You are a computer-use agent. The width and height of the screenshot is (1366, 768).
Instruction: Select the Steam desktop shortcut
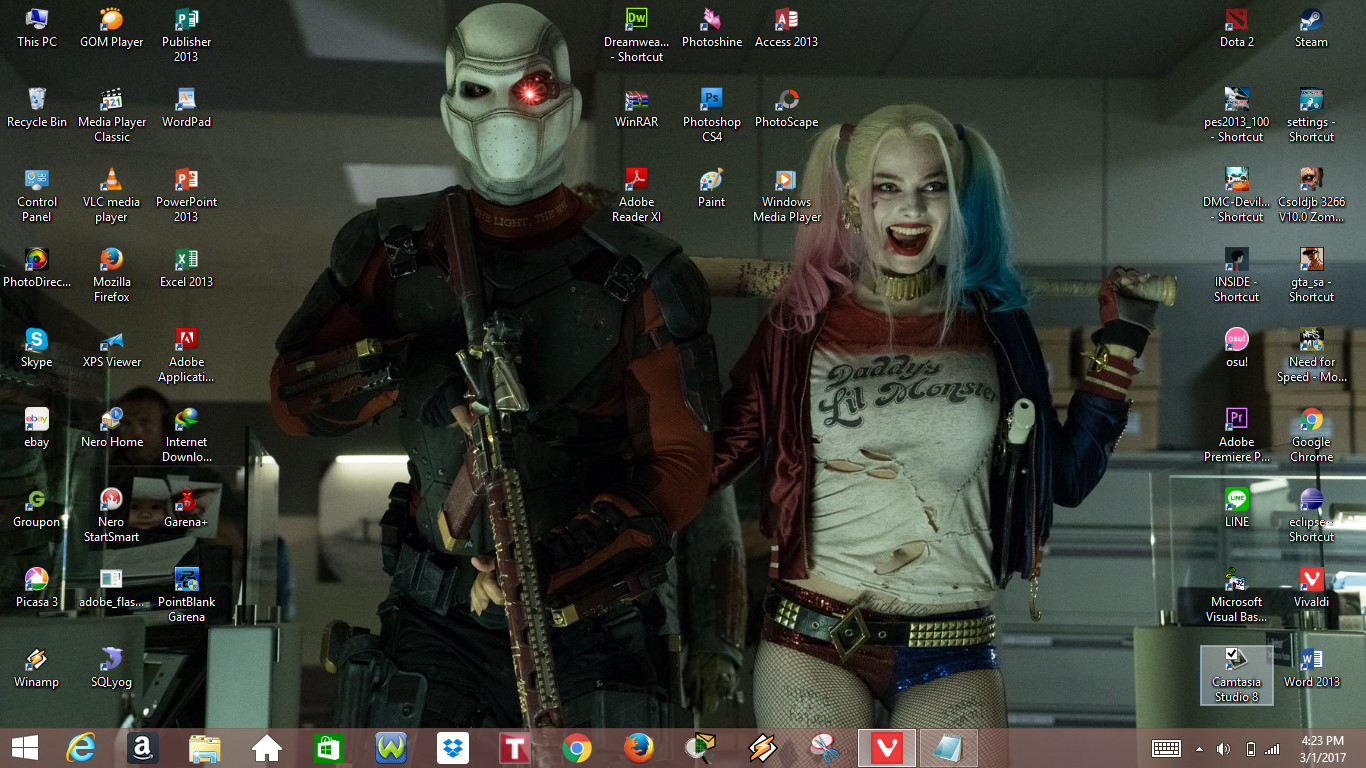point(1312,28)
